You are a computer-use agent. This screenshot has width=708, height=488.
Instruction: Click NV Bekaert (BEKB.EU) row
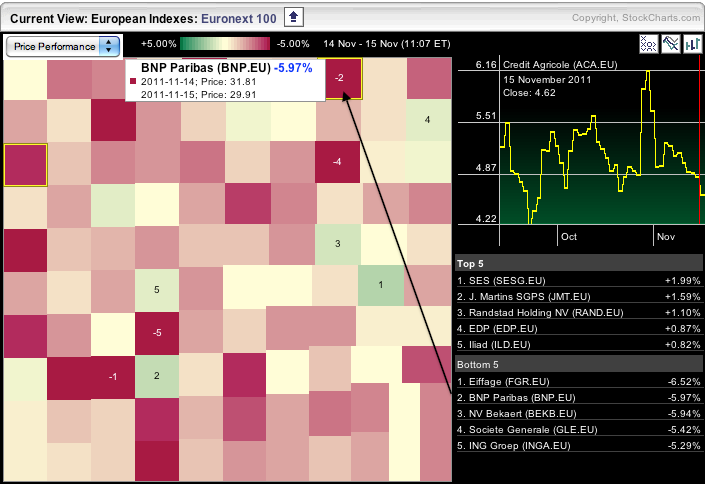pyautogui.click(x=579, y=414)
